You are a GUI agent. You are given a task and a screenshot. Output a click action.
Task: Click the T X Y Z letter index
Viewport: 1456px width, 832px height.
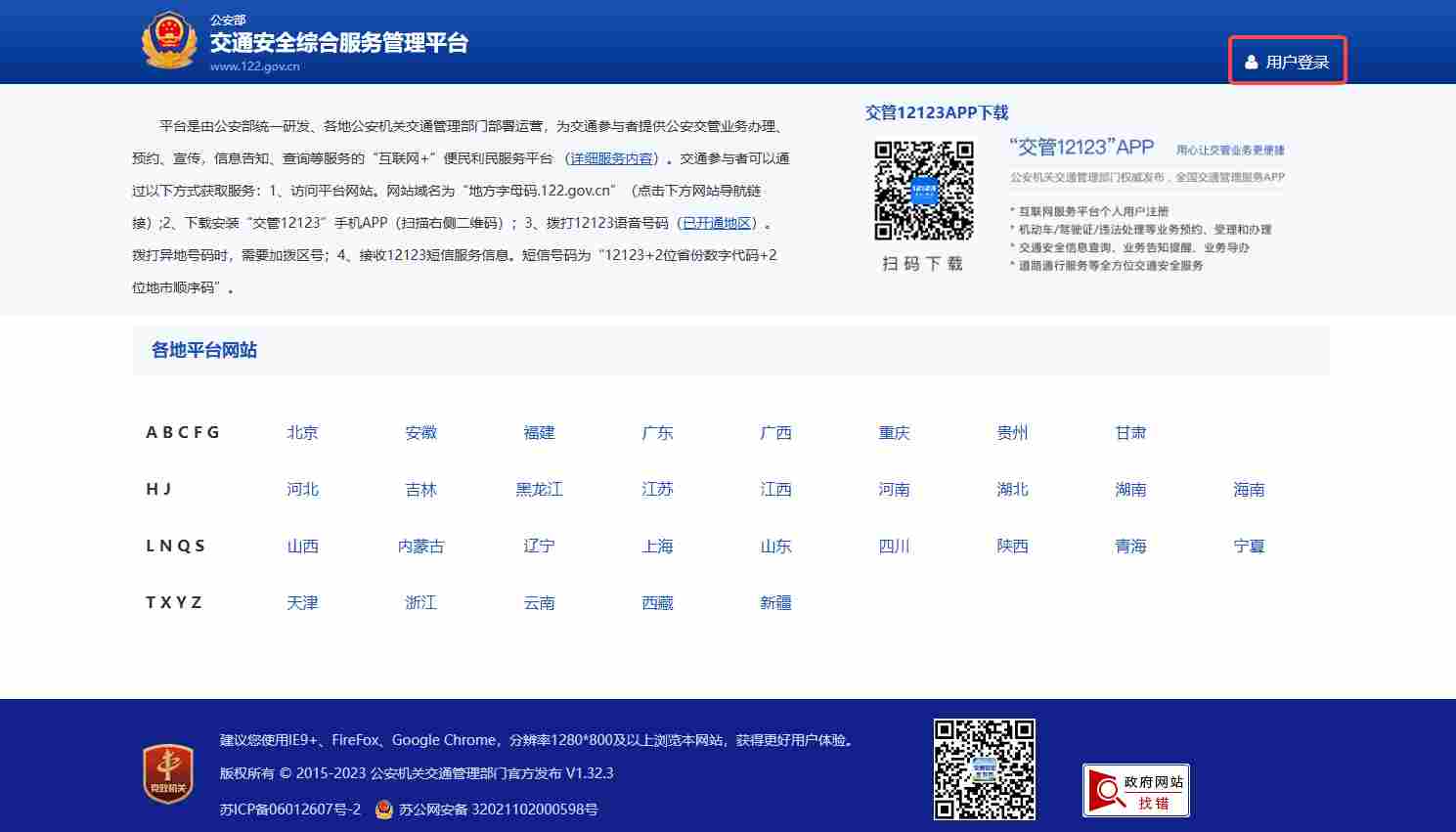click(174, 602)
